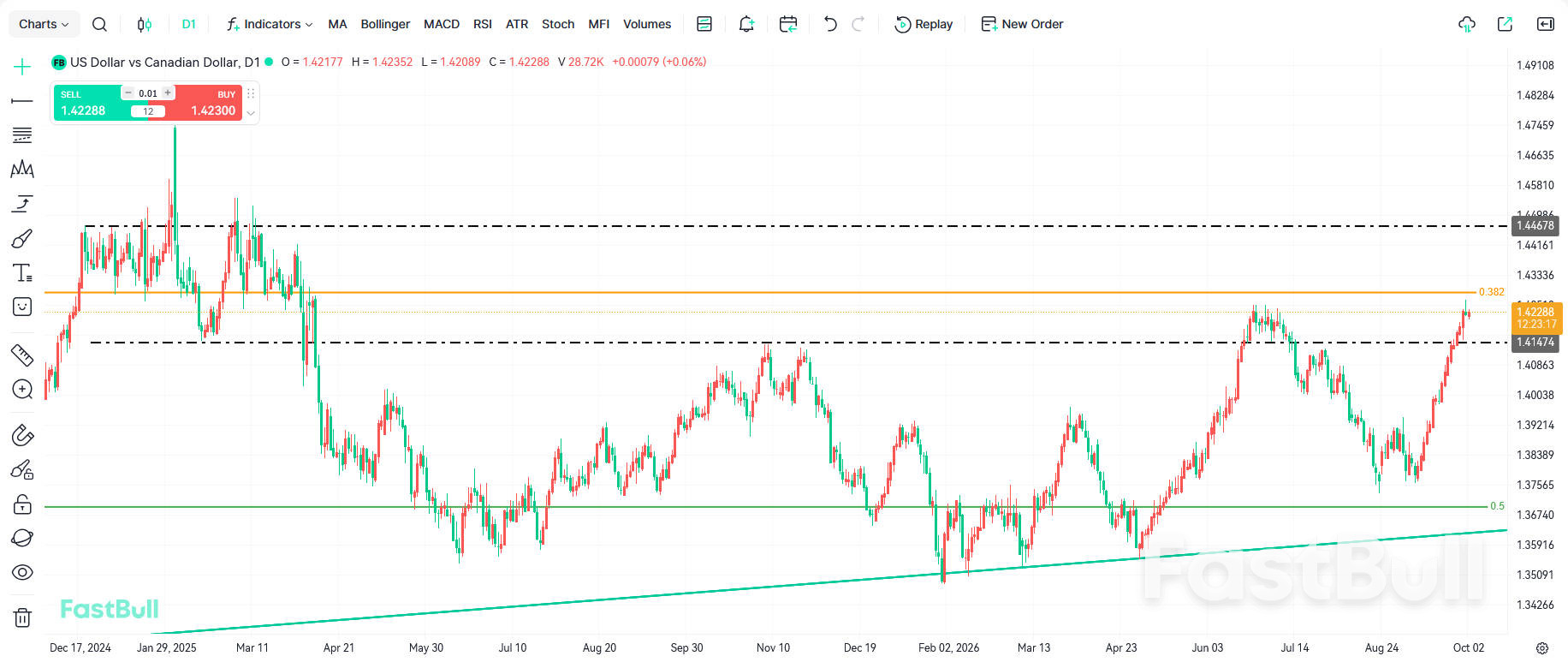Toggle stay-in-drawing-mode pencil lock
The image size is (1568, 662).
coord(22,469)
